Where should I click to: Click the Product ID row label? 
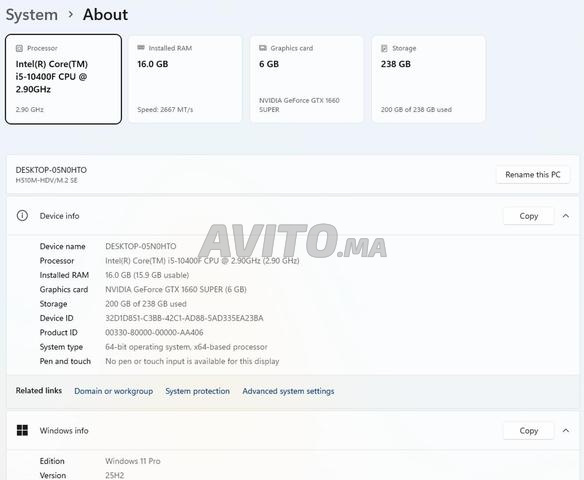58,333
